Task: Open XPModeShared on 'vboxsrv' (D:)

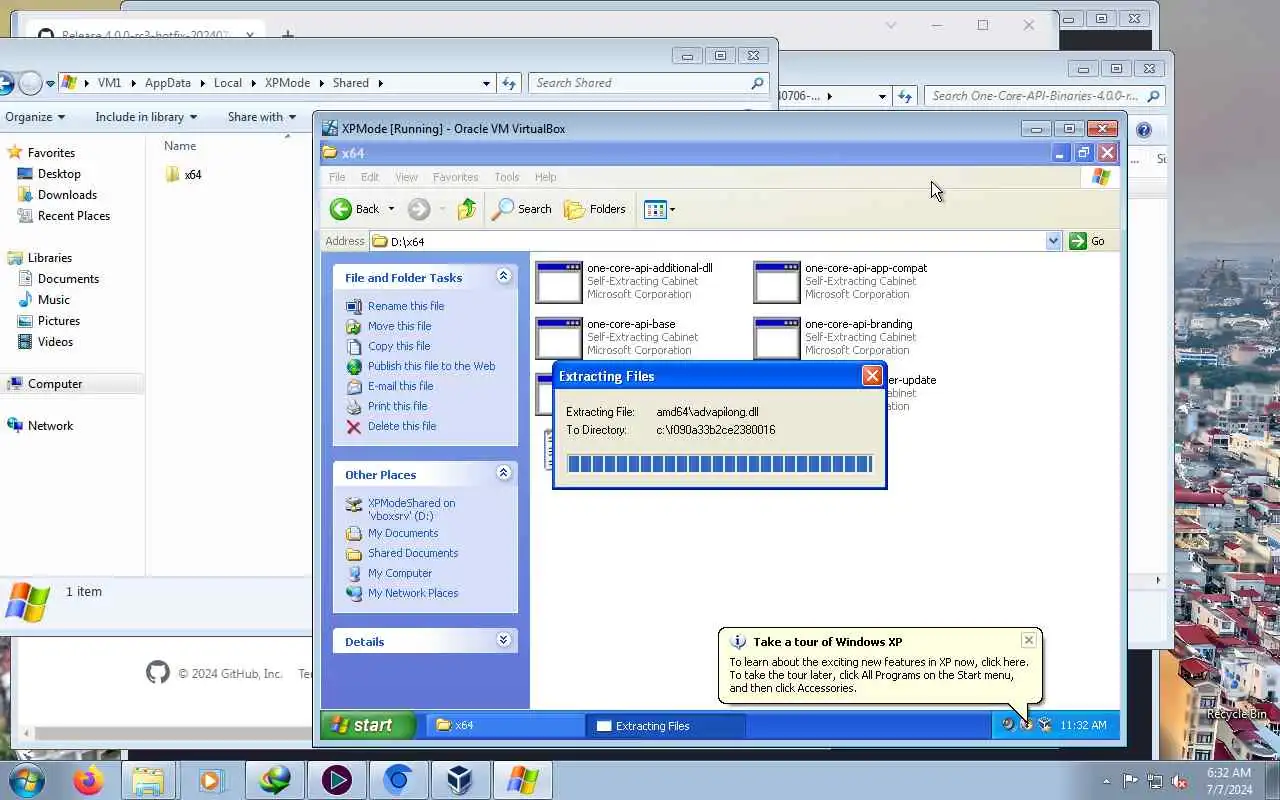Action: point(411,509)
